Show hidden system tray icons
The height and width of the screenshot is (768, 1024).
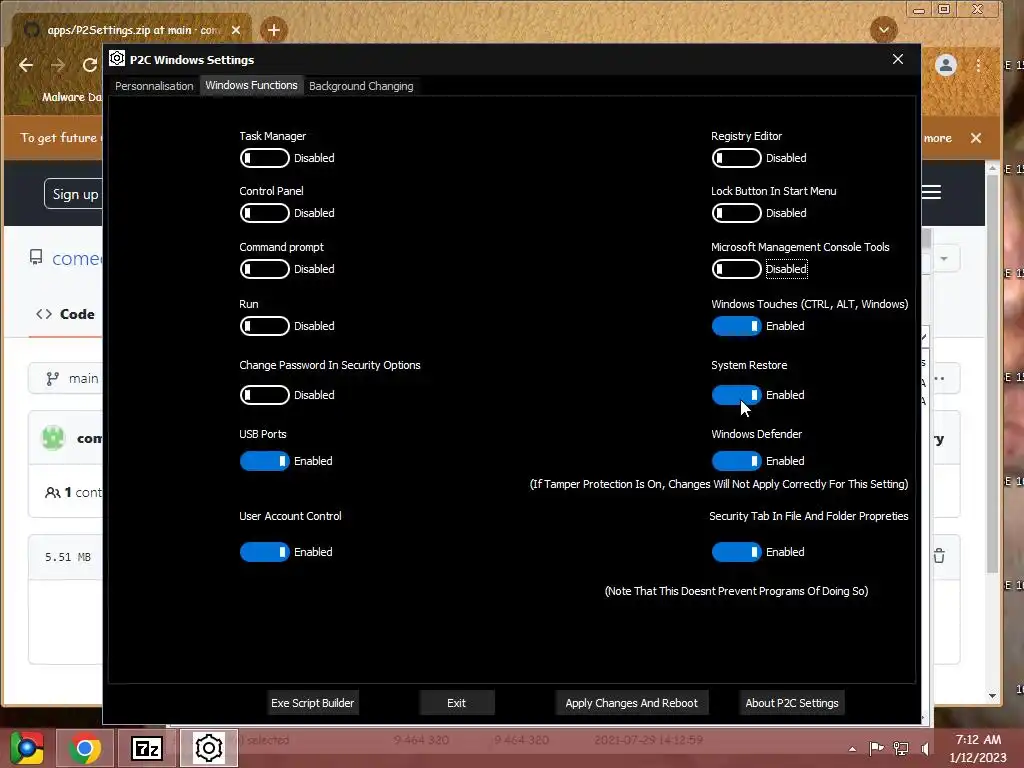tap(852, 749)
